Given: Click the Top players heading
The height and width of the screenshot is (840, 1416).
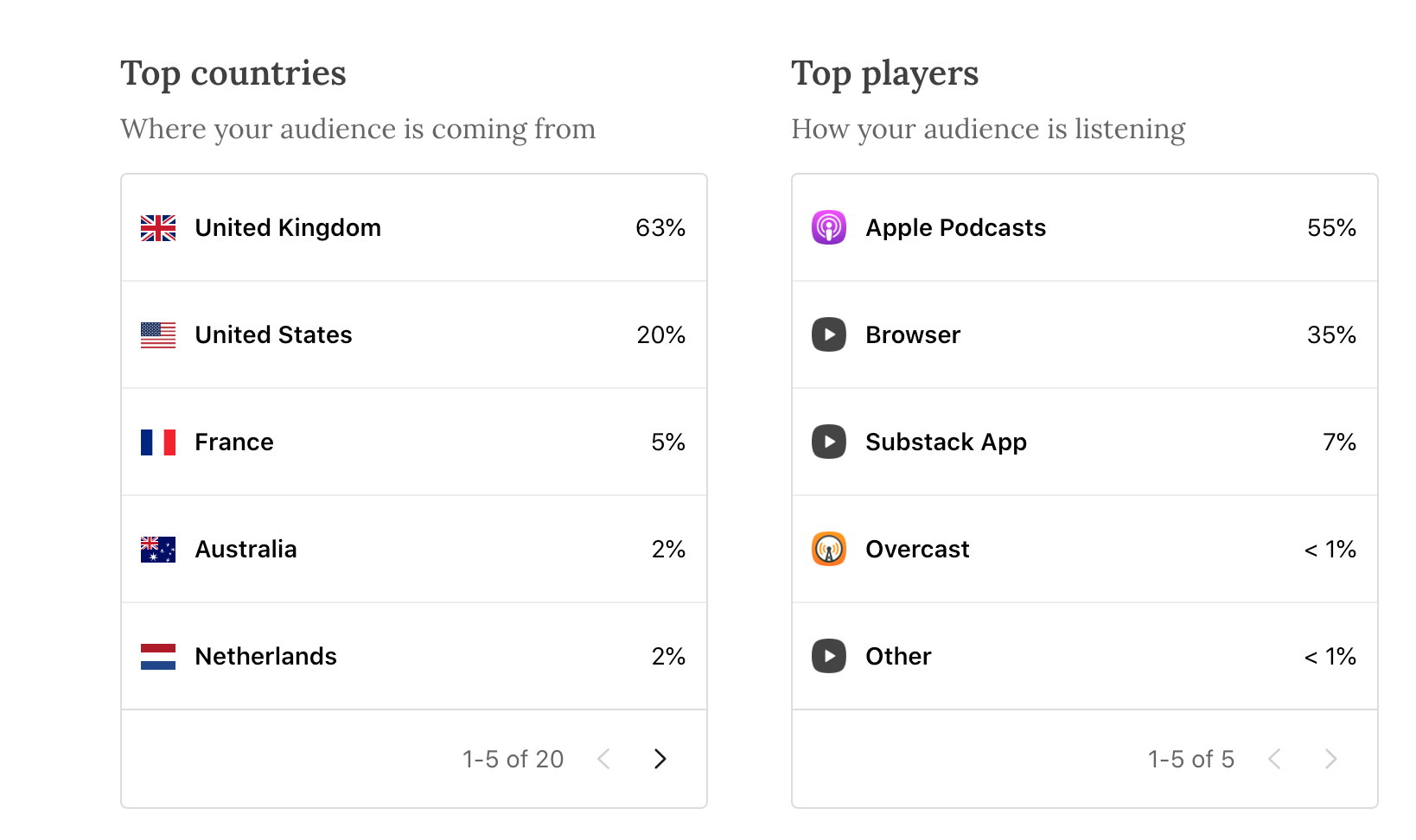Looking at the screenshot, I should click(x=884, y=73).
